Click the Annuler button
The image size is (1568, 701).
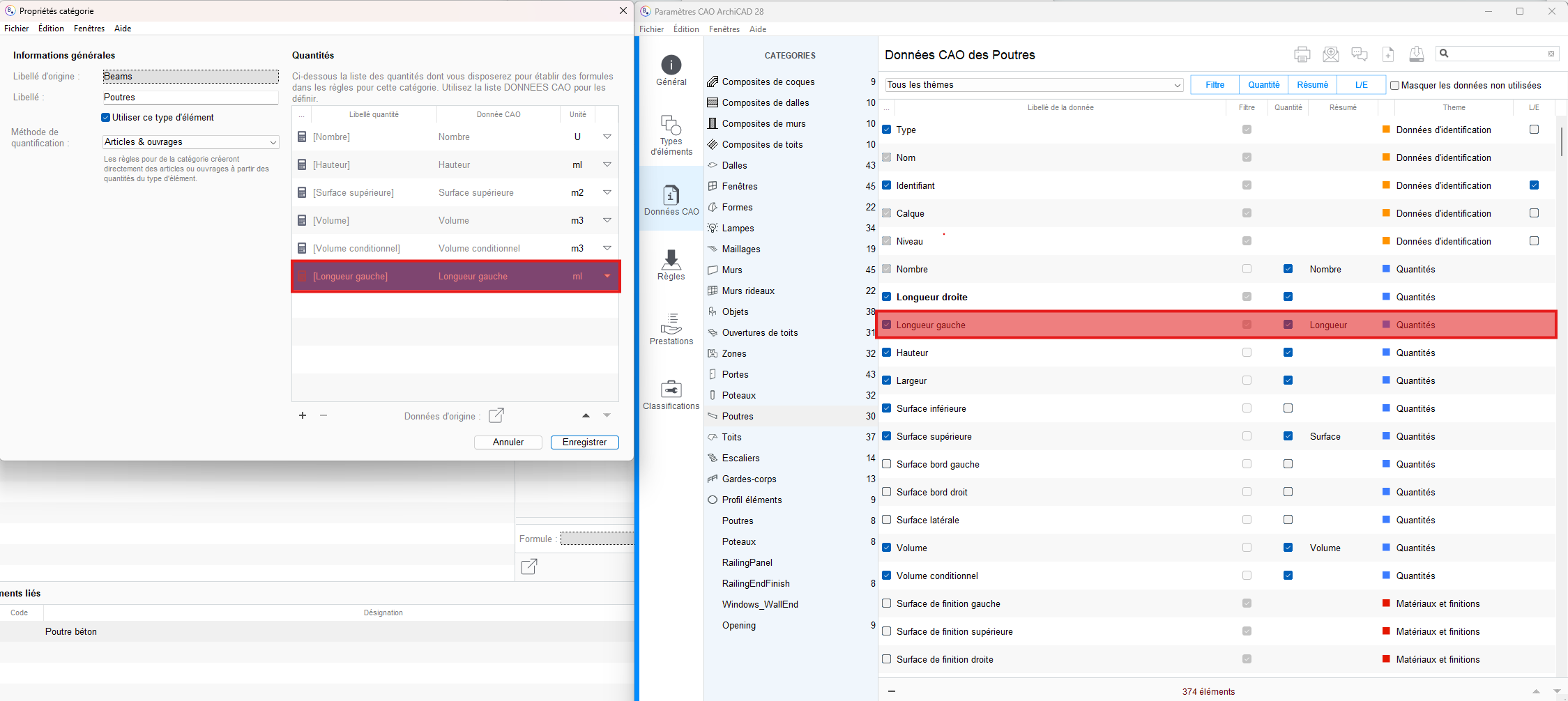(x=508, y=442)
